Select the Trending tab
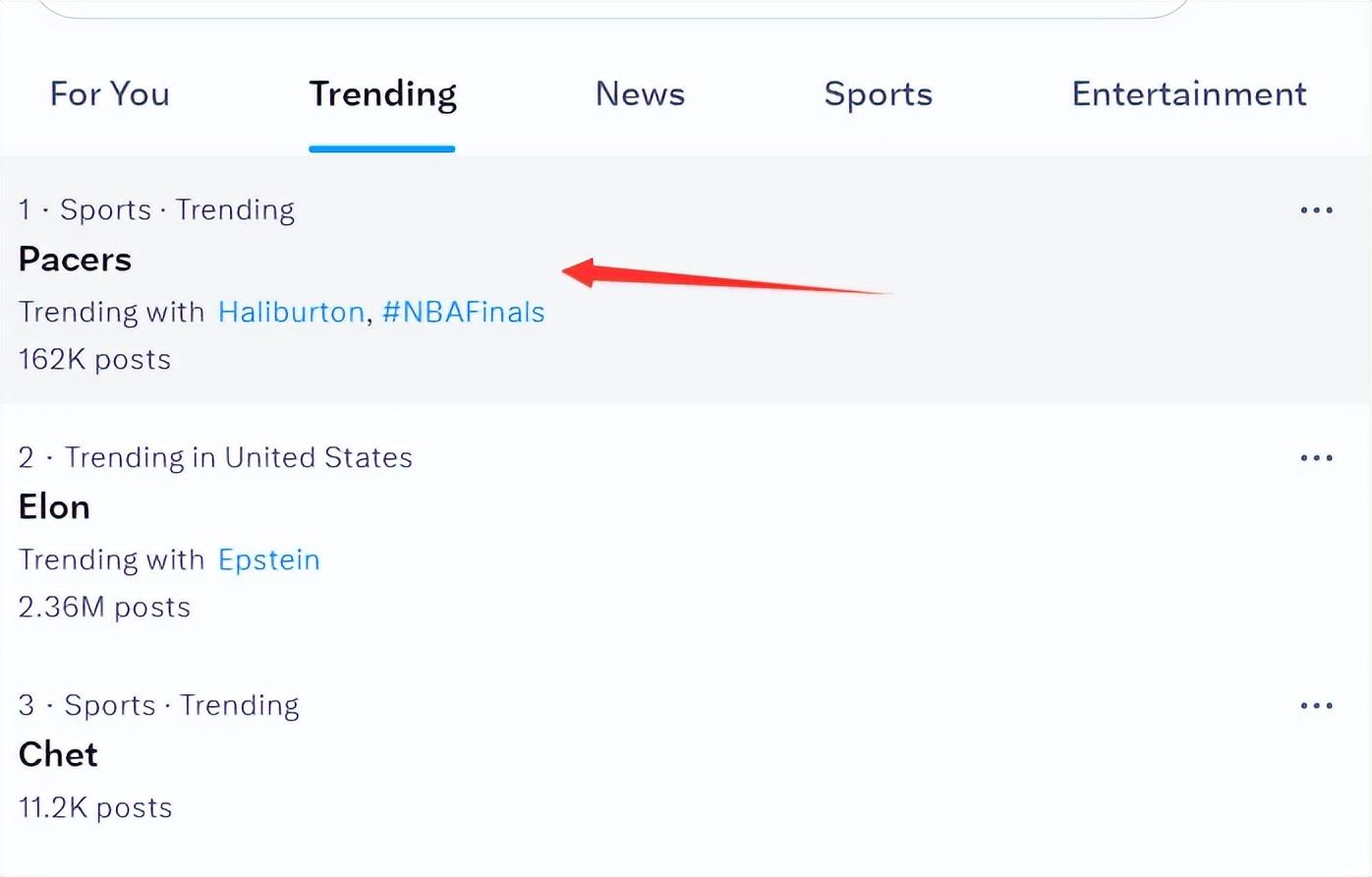This screenshot has width=1372, height=877. click(382, 94)
